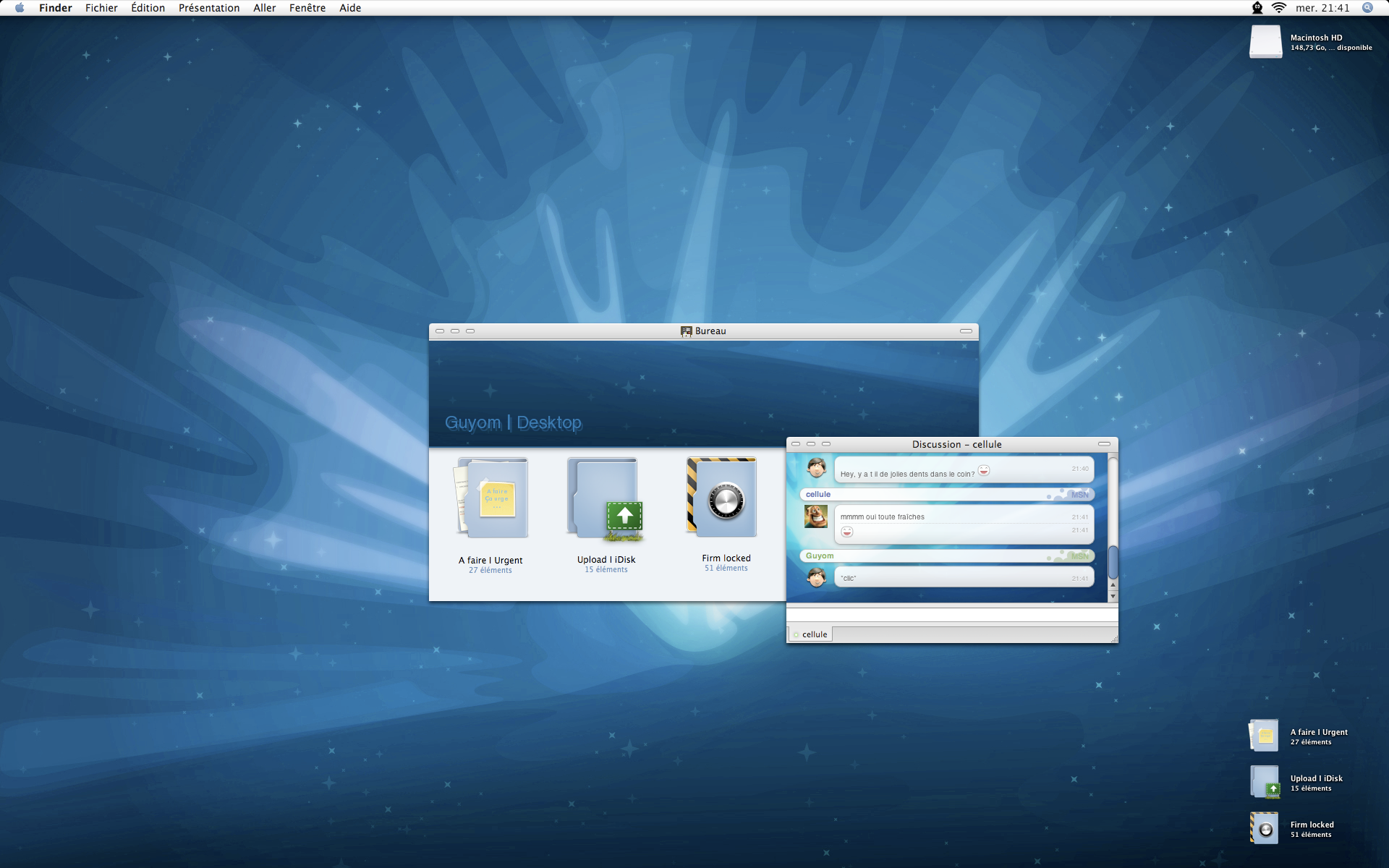Click '51 éléments' text in Bureau window

726,569
